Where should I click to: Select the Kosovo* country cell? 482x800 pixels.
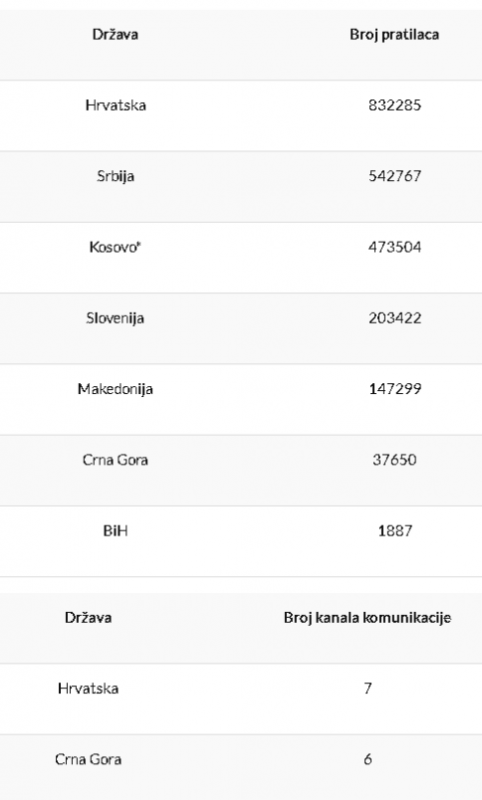pyautogui.click(x=115, y=247)
